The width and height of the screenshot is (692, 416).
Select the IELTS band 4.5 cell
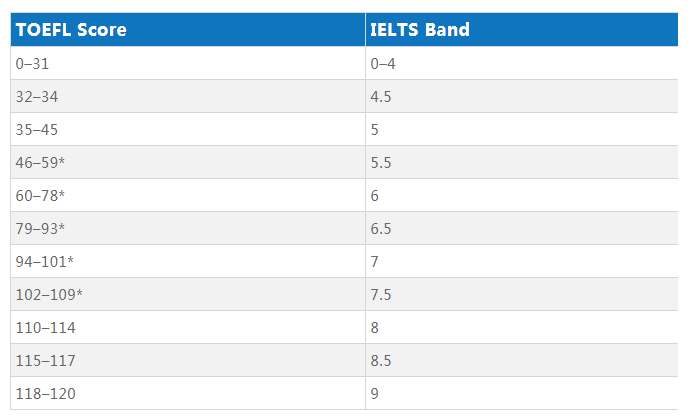(522, 96)
